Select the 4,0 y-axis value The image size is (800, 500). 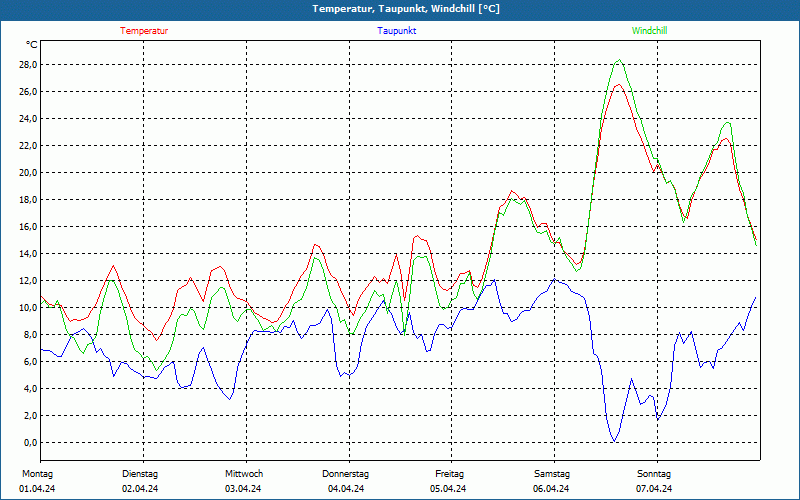coord(30,389)
